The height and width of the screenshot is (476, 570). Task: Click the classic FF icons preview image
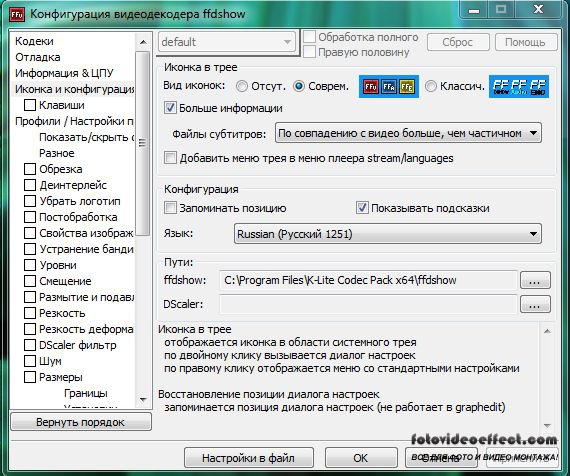(x=519, y=87)
